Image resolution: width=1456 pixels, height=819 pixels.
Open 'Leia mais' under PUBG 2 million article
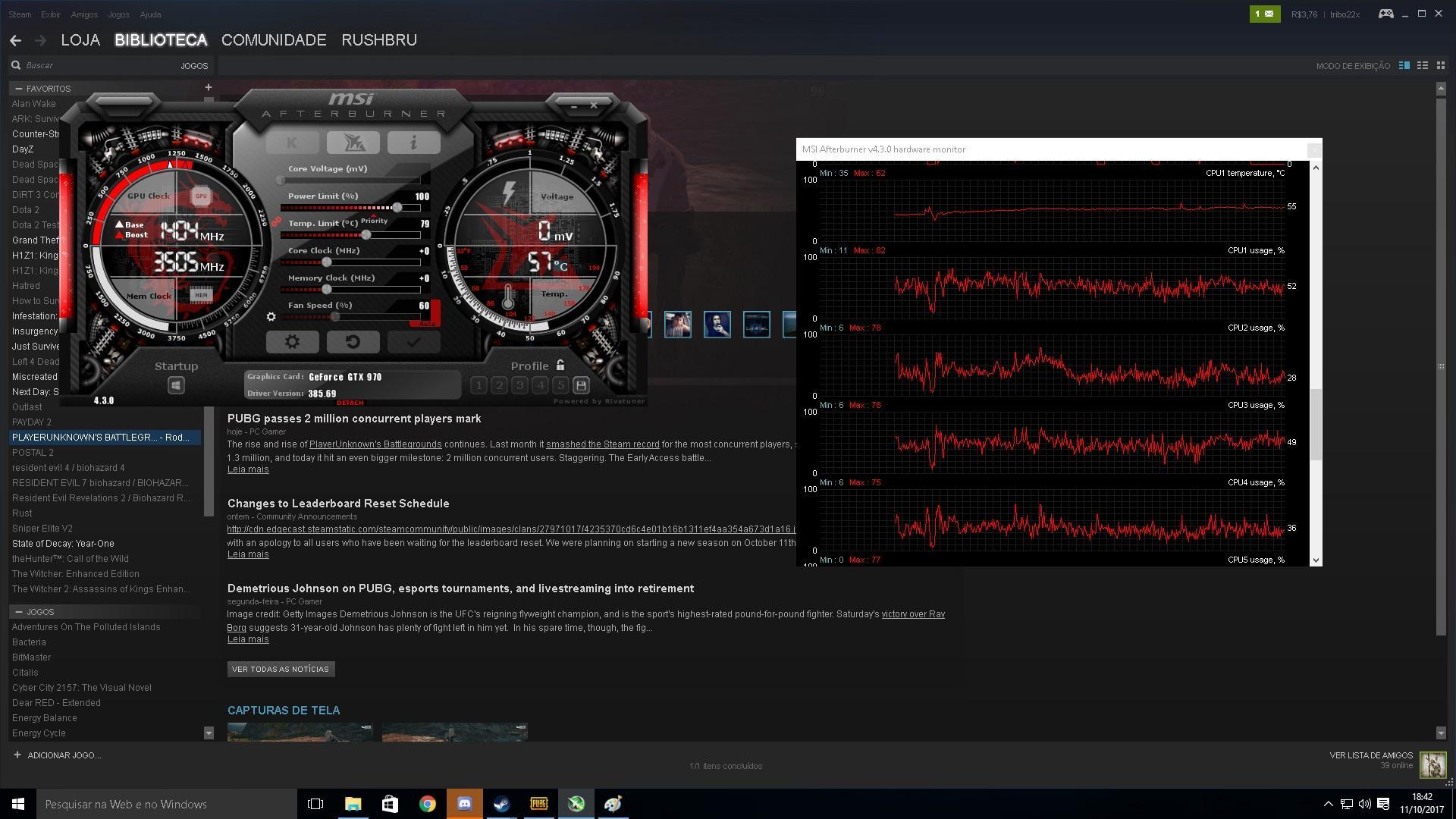pyautogui.click(x=248, y=469)
